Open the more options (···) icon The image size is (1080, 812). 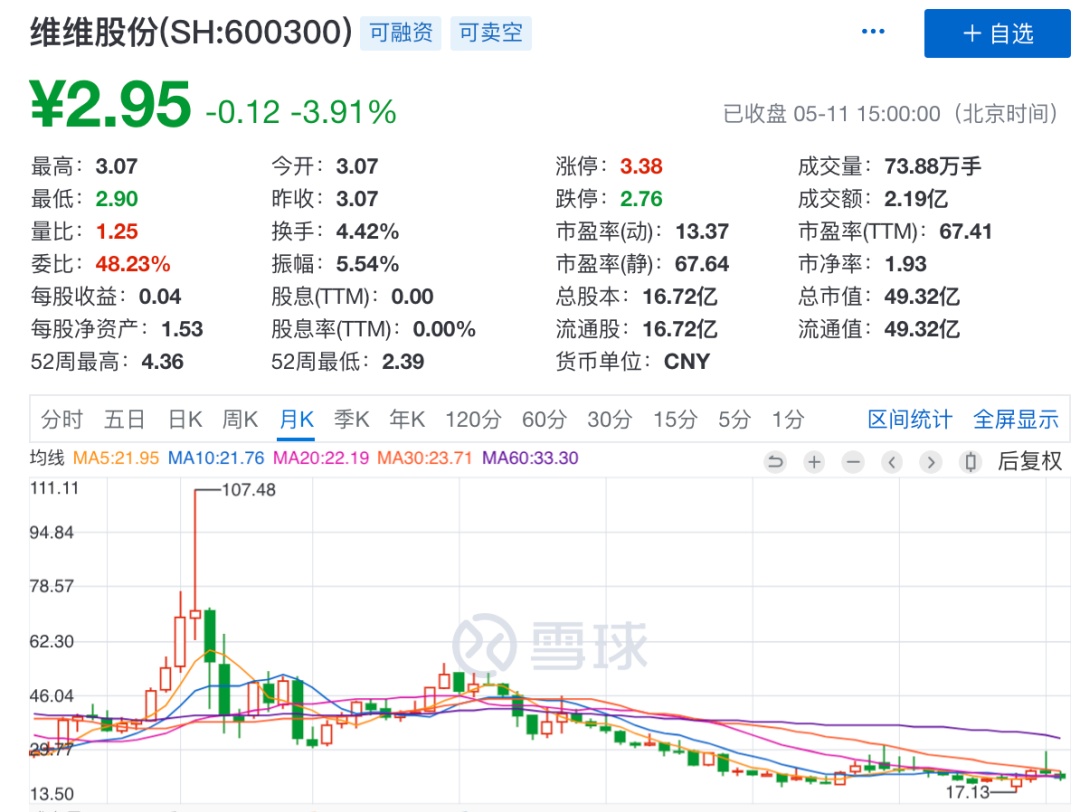pyautogui.click(x=872, y=30)
